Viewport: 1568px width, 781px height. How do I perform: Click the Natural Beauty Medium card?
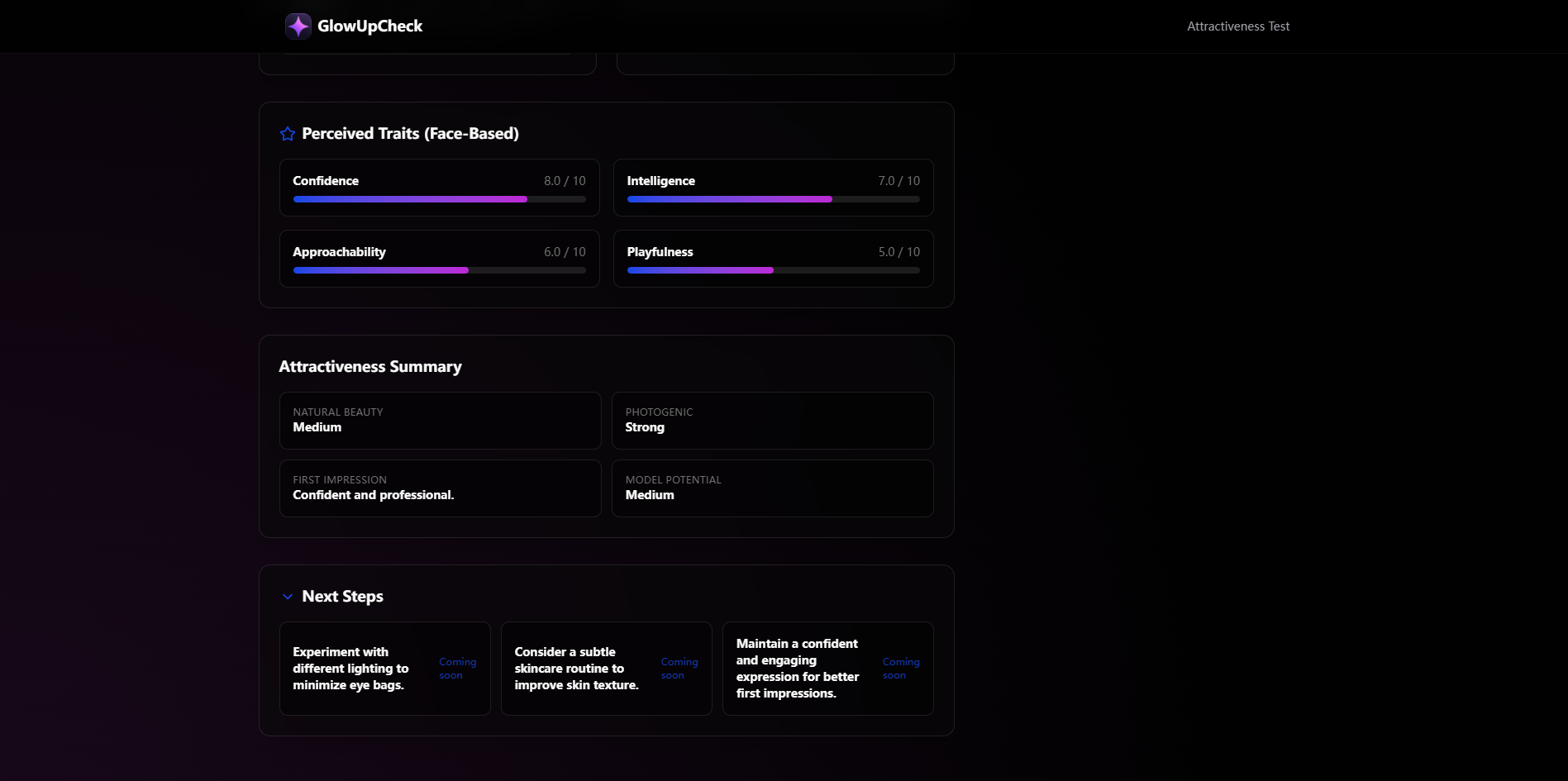(x=440, y=420)
